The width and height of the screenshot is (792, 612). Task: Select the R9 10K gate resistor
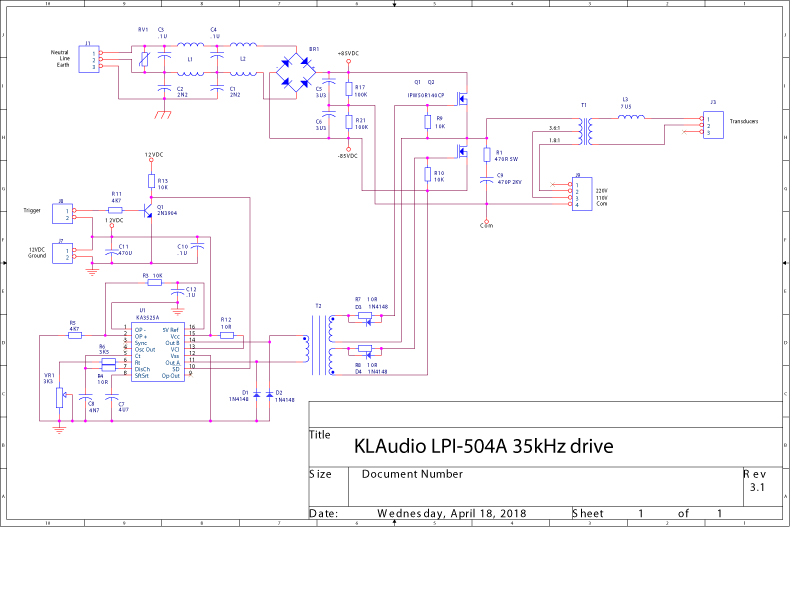427,122
